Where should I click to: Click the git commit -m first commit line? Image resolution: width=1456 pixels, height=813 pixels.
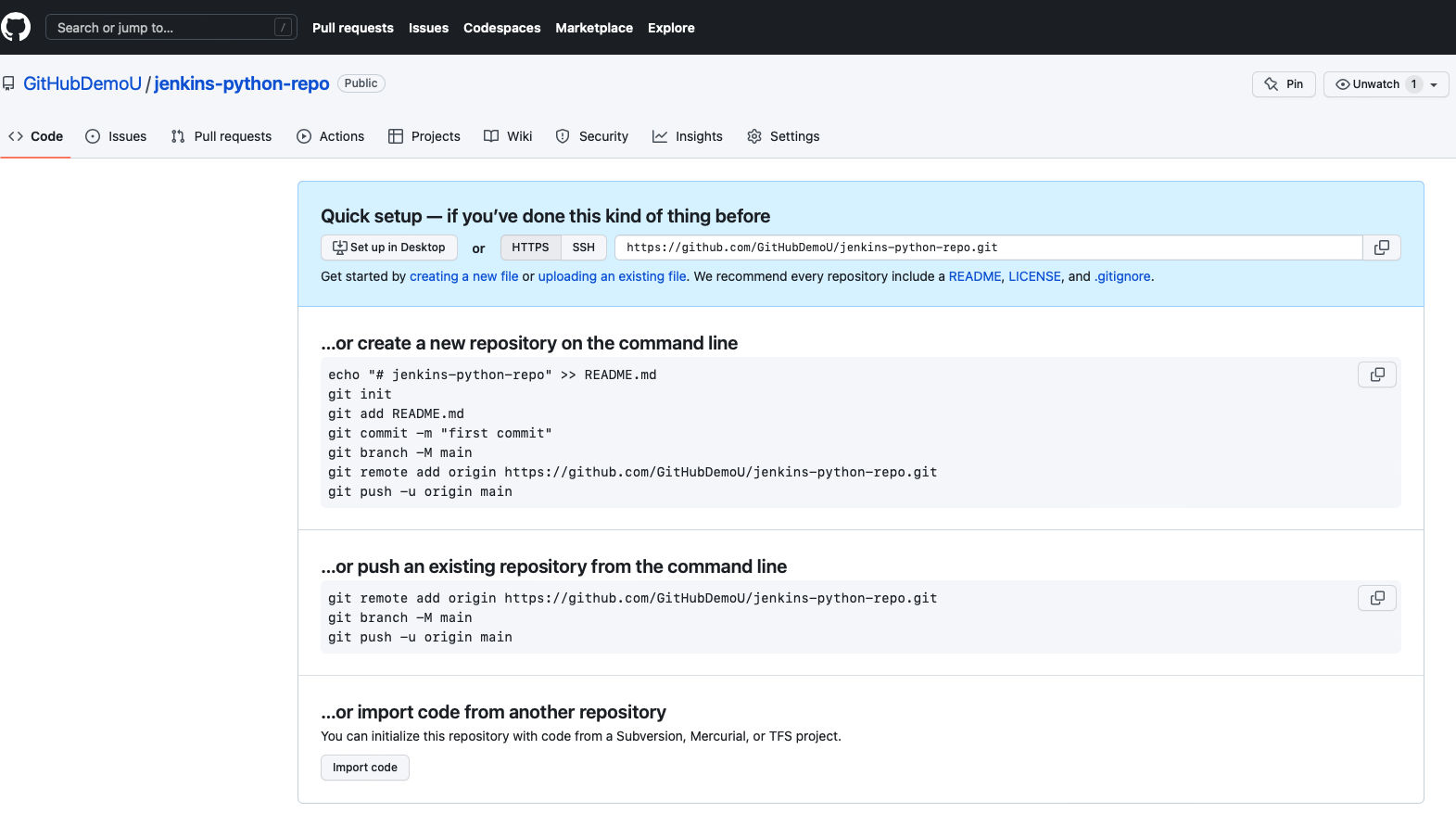click(x=439, y=433)
